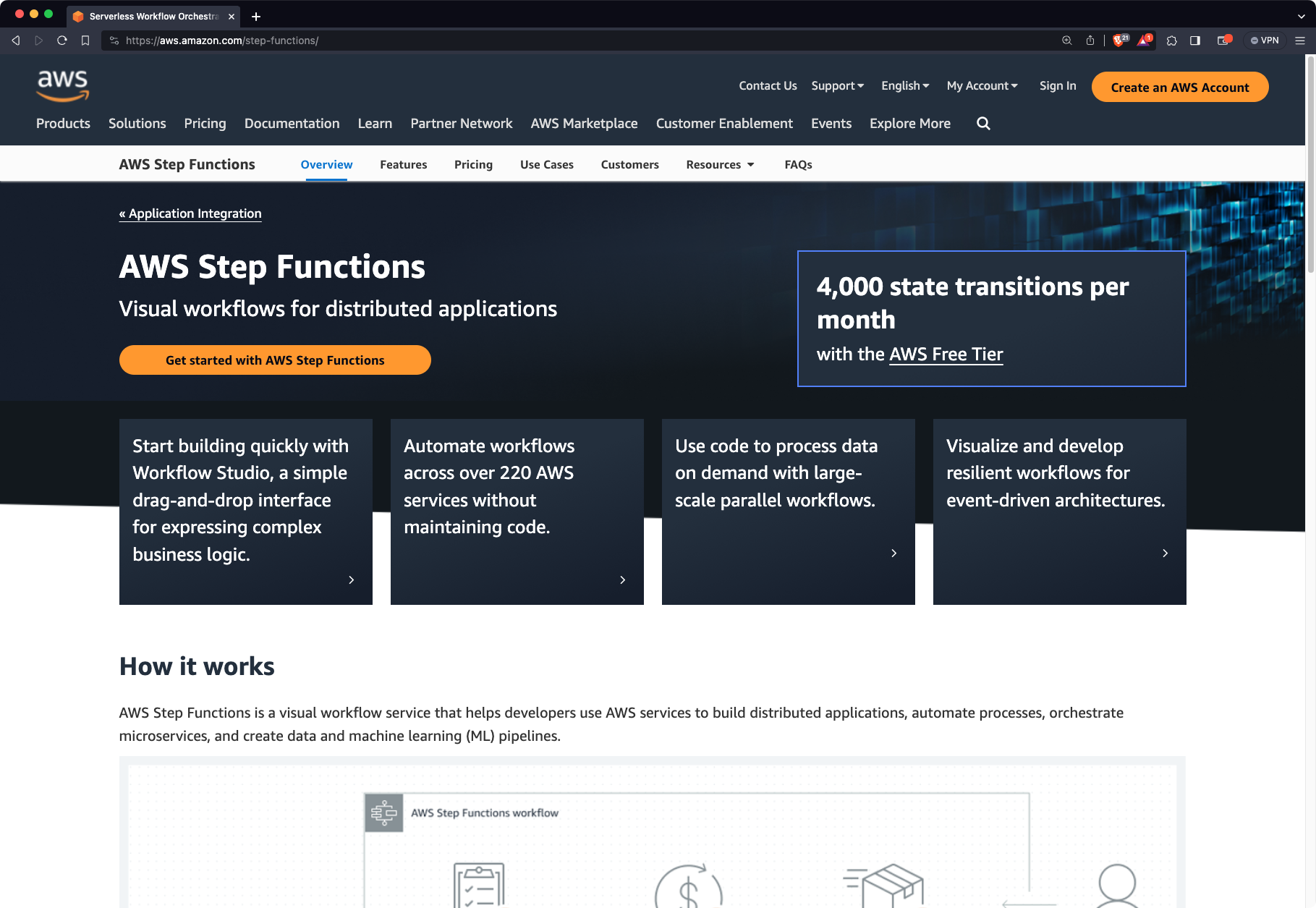The width and height of the screenshot is (1316, 908).
Task: Open the My Account dropdown
Action: 982,85
